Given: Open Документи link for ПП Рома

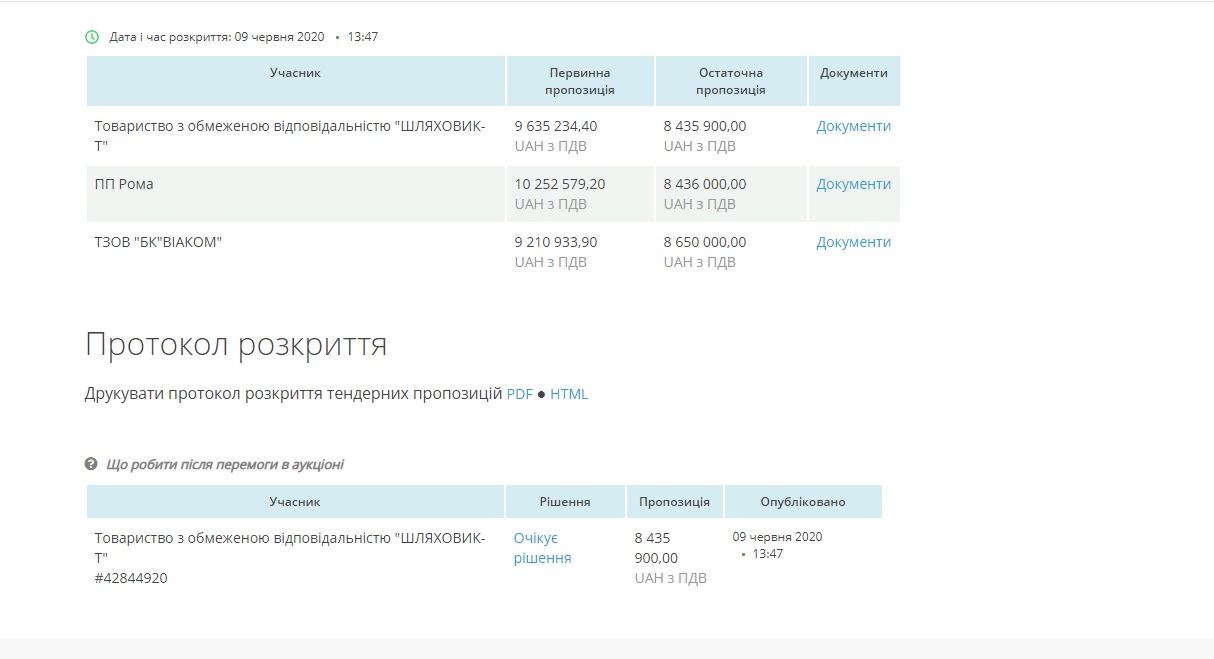Looking at the screenshot, I should point(853,184).
